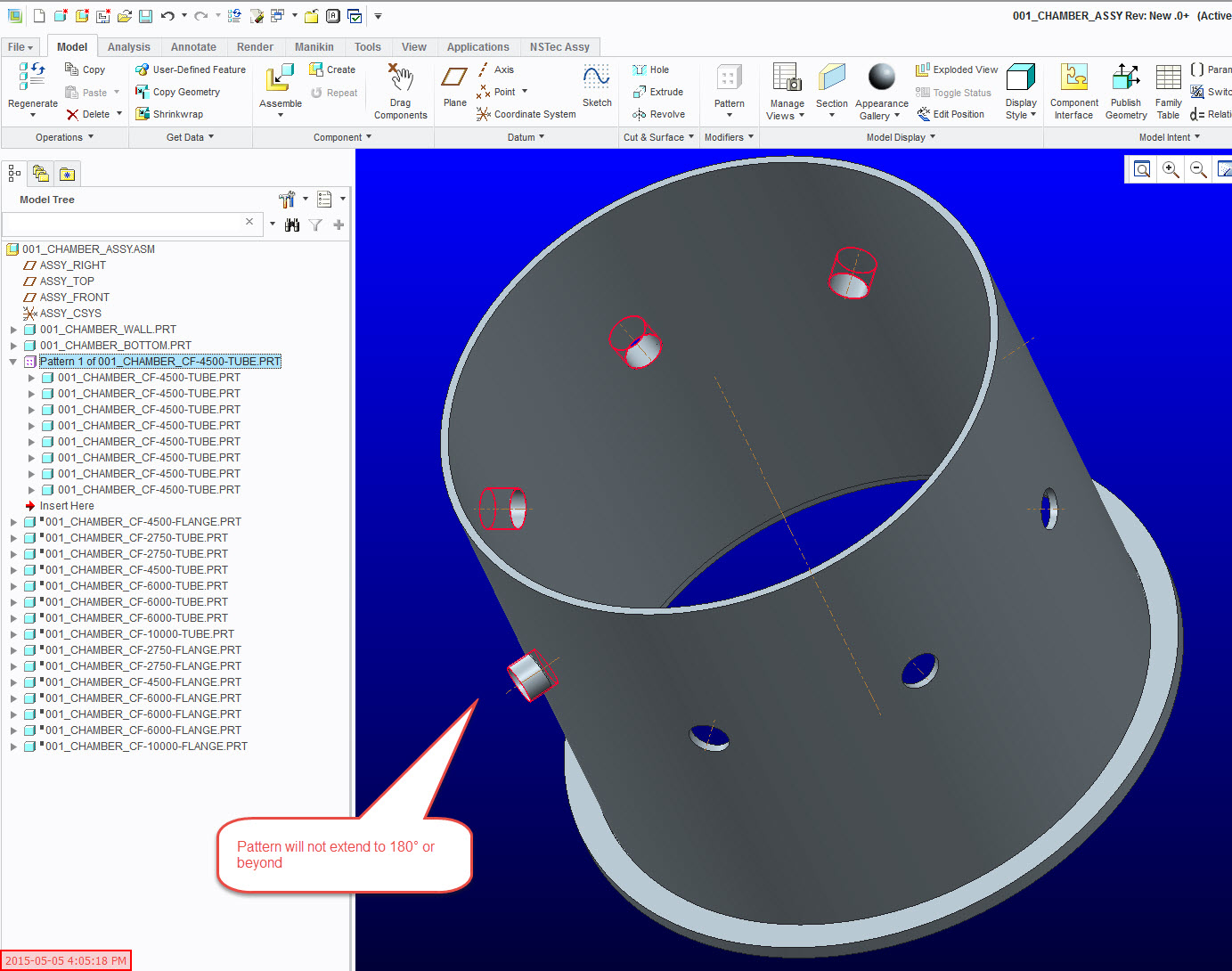Click User-Defined Feature

[x=191, y=69]
